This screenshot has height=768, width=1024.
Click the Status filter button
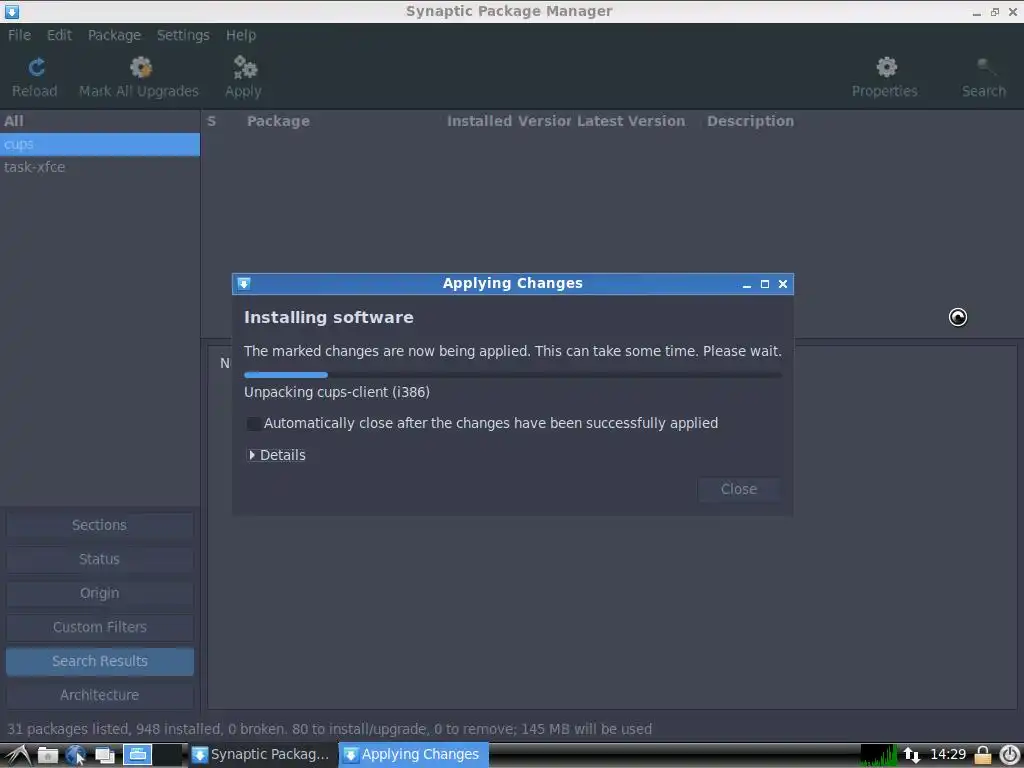click(100, 559)
